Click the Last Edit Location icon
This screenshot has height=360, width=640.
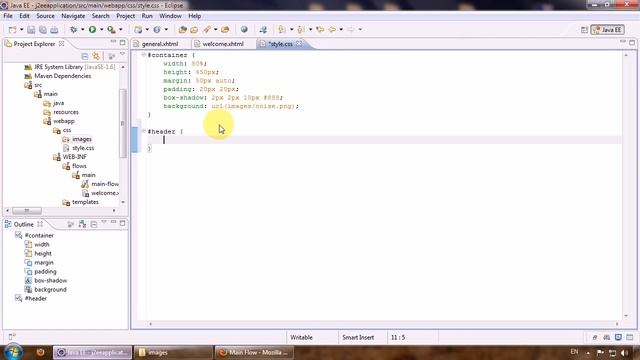tap(320, 29)
